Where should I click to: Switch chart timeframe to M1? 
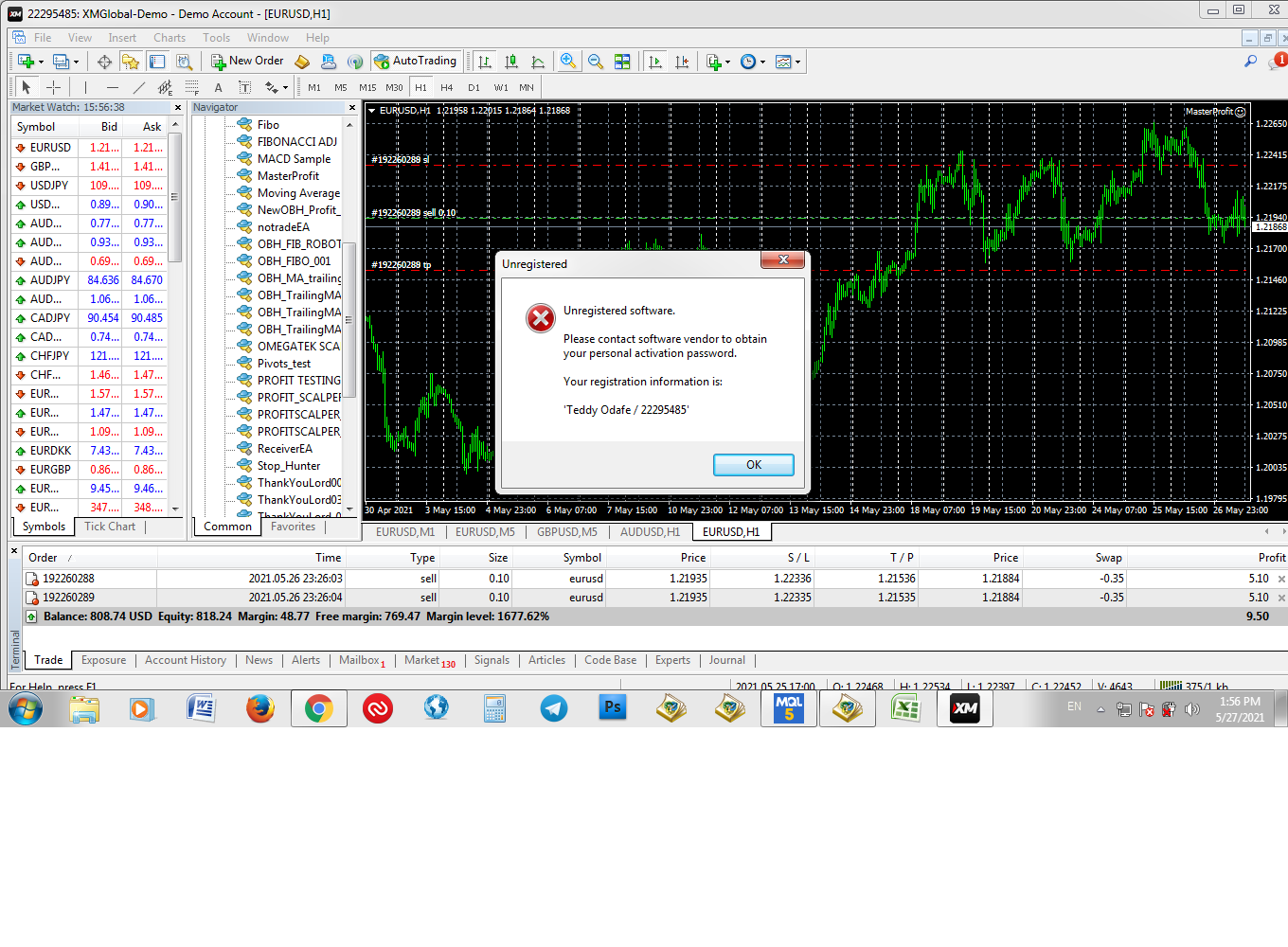tap(314, 87)
